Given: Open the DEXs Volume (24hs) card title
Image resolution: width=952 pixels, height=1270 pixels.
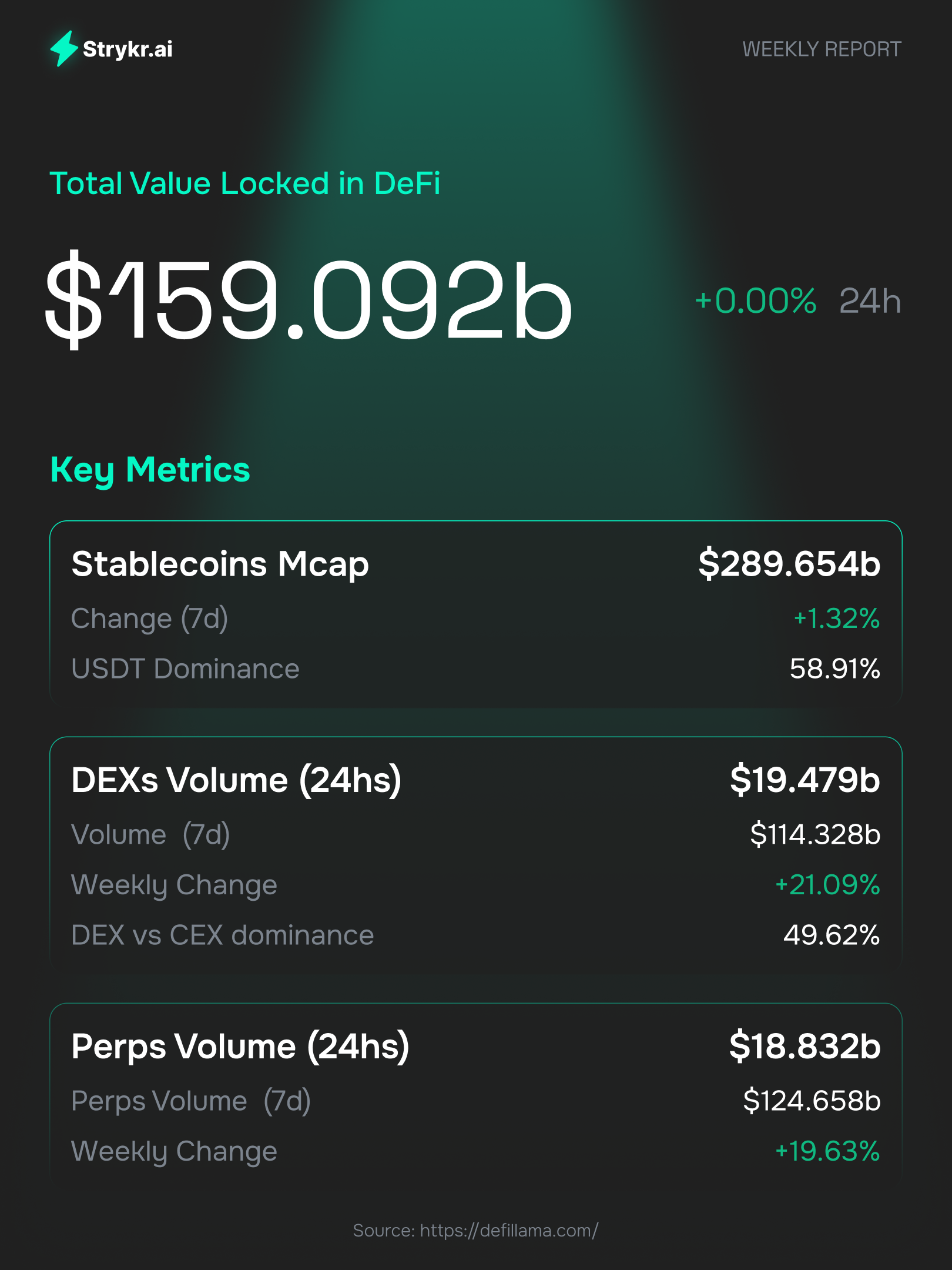Looking at the screenshot, I should pyautogui.click(x=236, y=780).
